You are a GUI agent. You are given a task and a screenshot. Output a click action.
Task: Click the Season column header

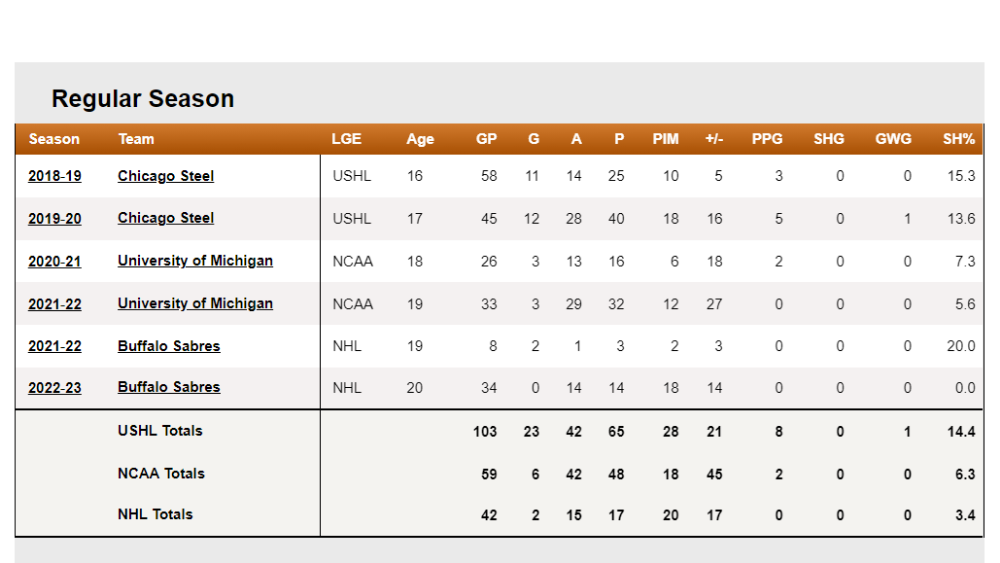point(54,139)
